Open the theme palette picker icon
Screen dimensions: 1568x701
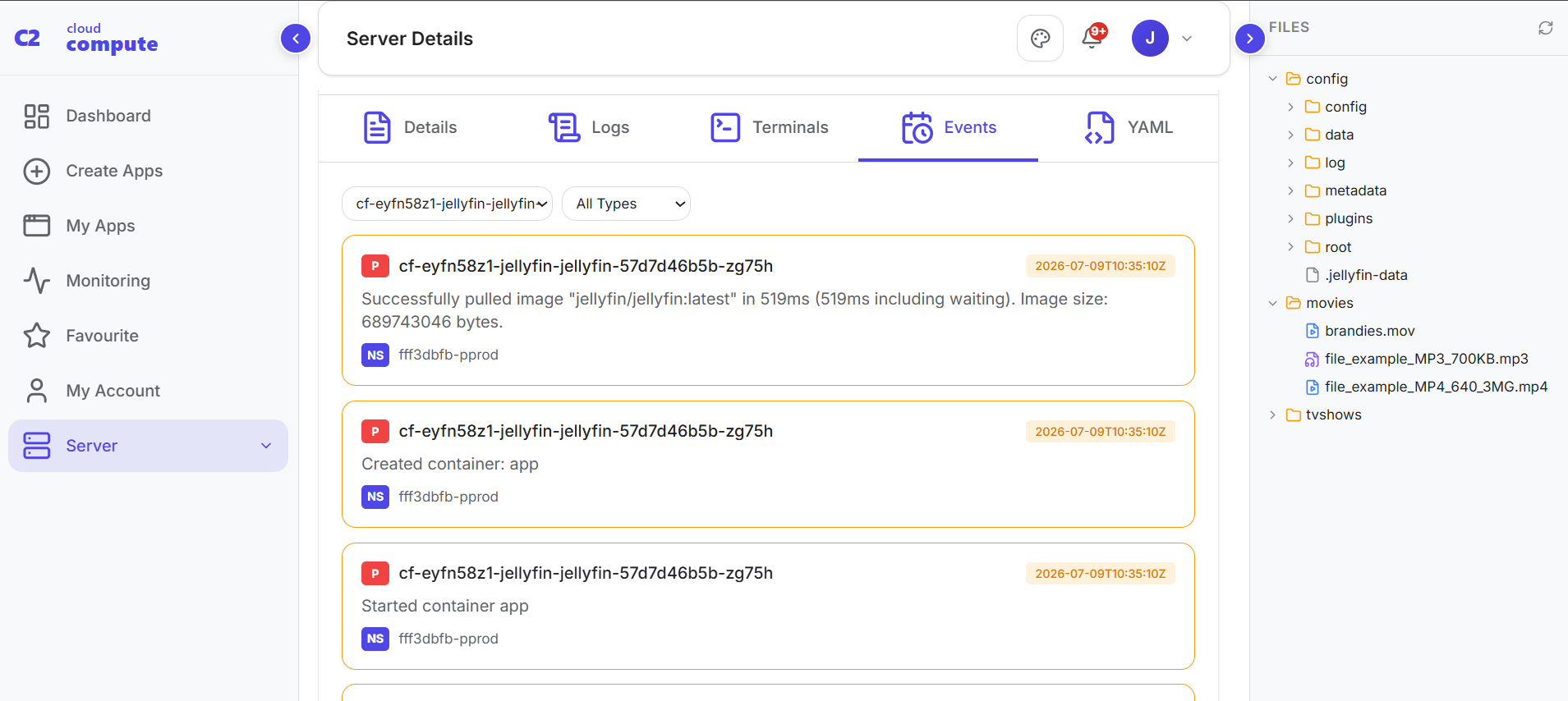point(1040,39)
